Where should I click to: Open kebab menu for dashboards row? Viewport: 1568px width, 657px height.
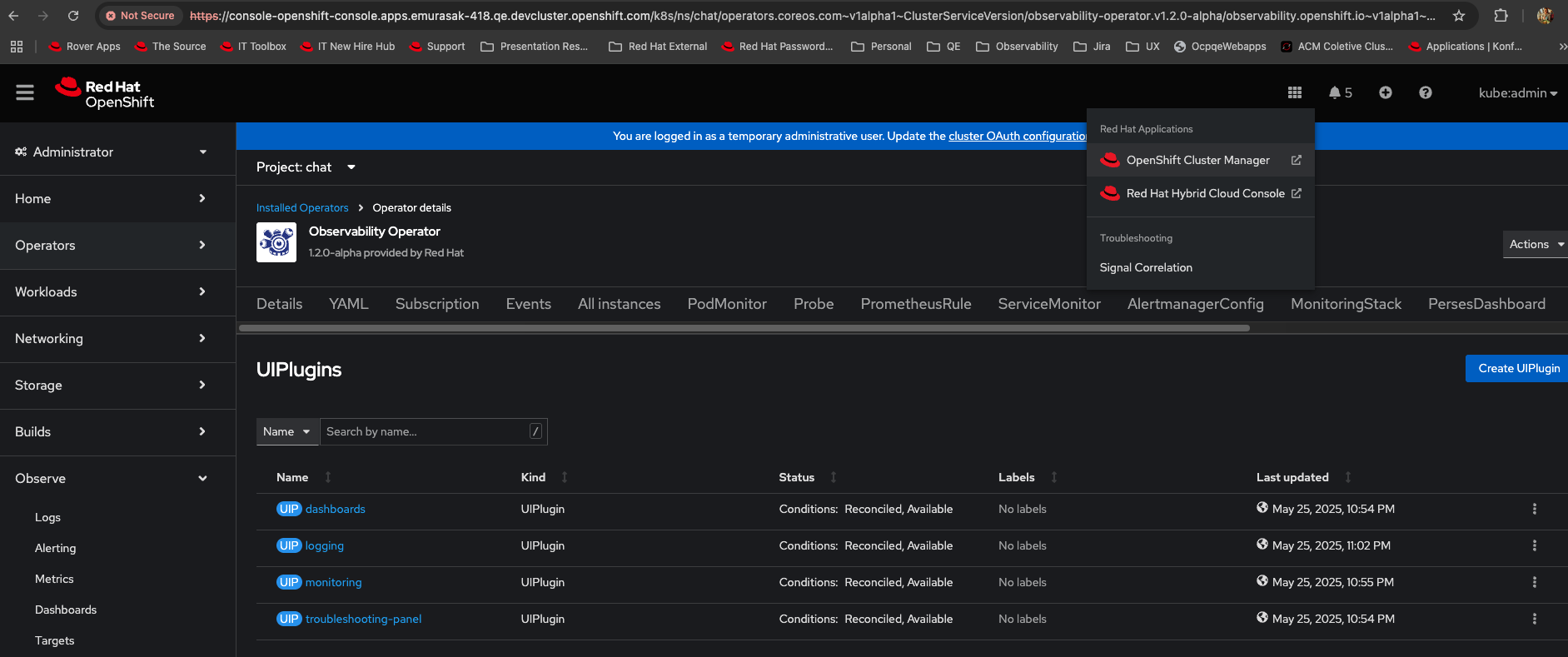tap(1534, 509)
